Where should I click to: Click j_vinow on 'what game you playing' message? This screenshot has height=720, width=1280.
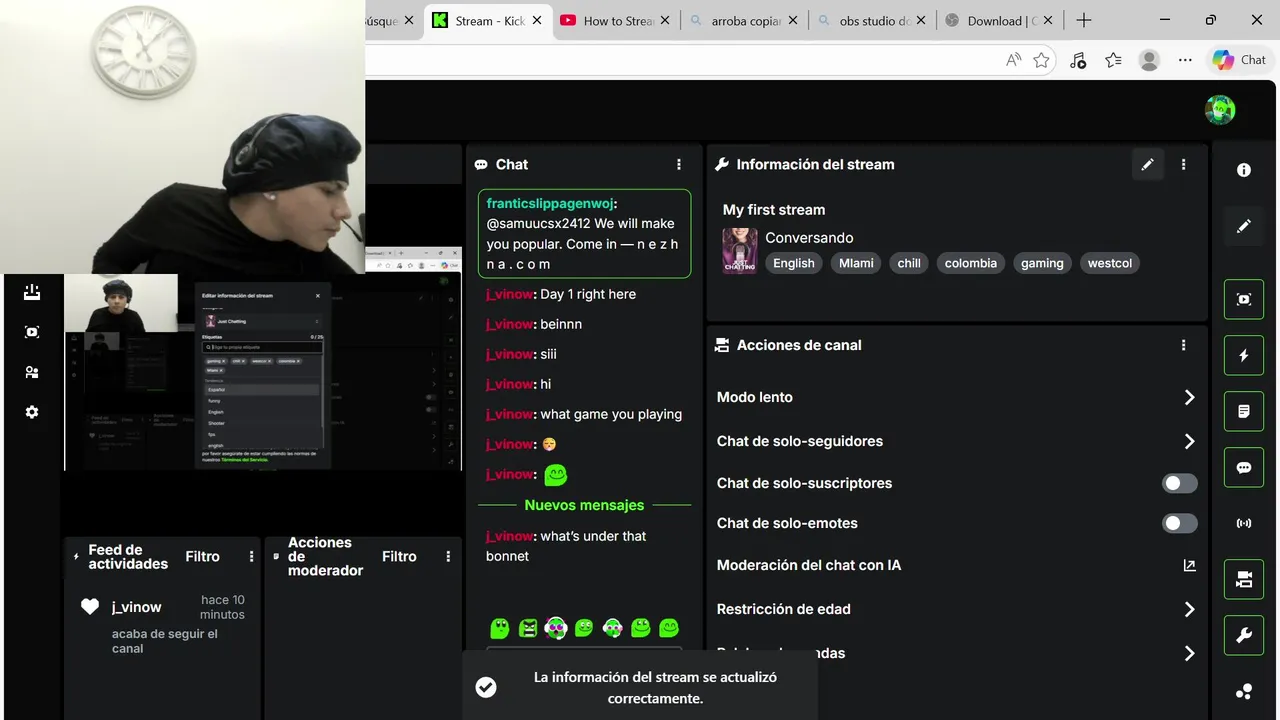(510, 414)
